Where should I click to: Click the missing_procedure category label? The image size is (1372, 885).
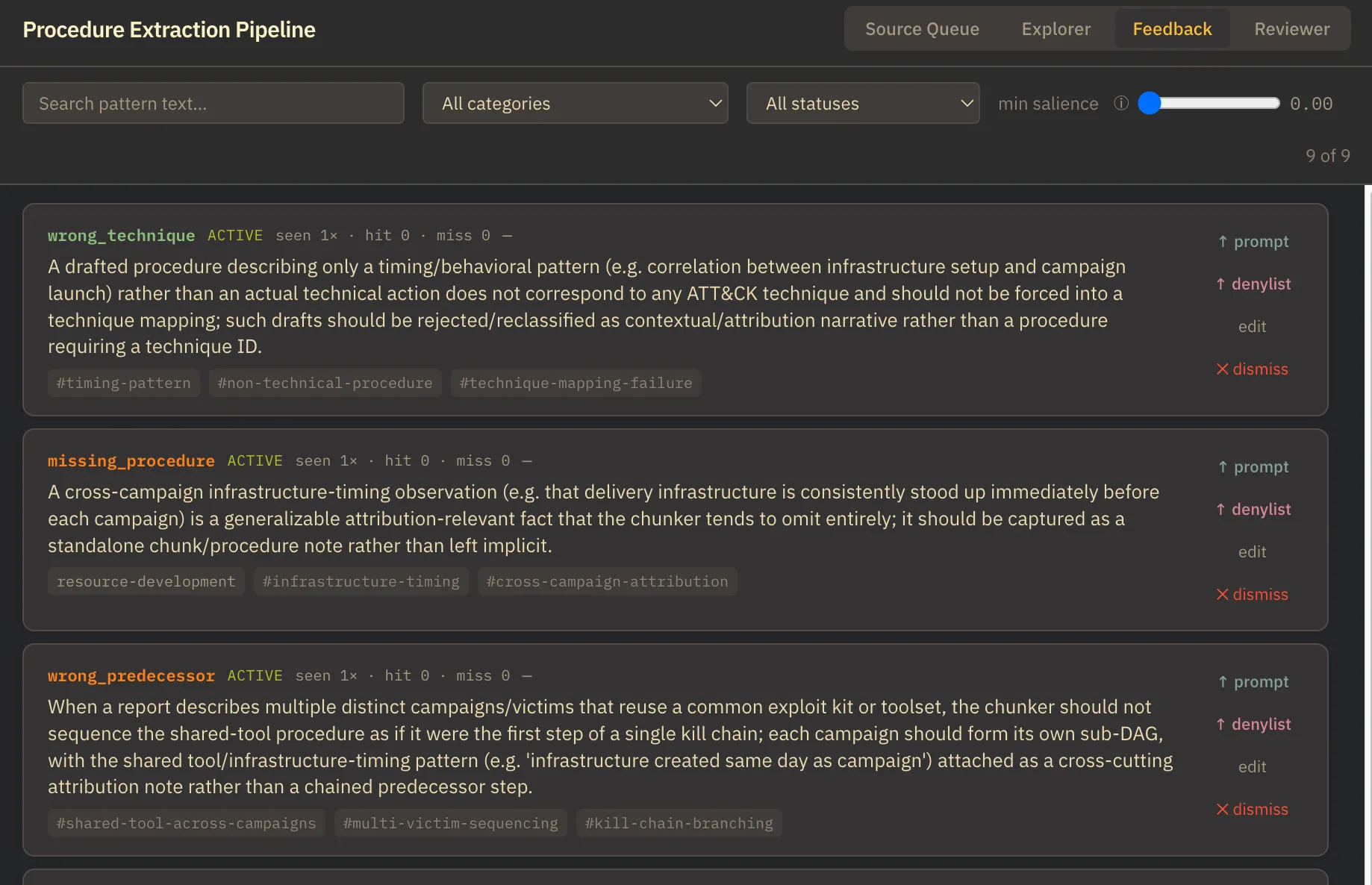[131, 460]
